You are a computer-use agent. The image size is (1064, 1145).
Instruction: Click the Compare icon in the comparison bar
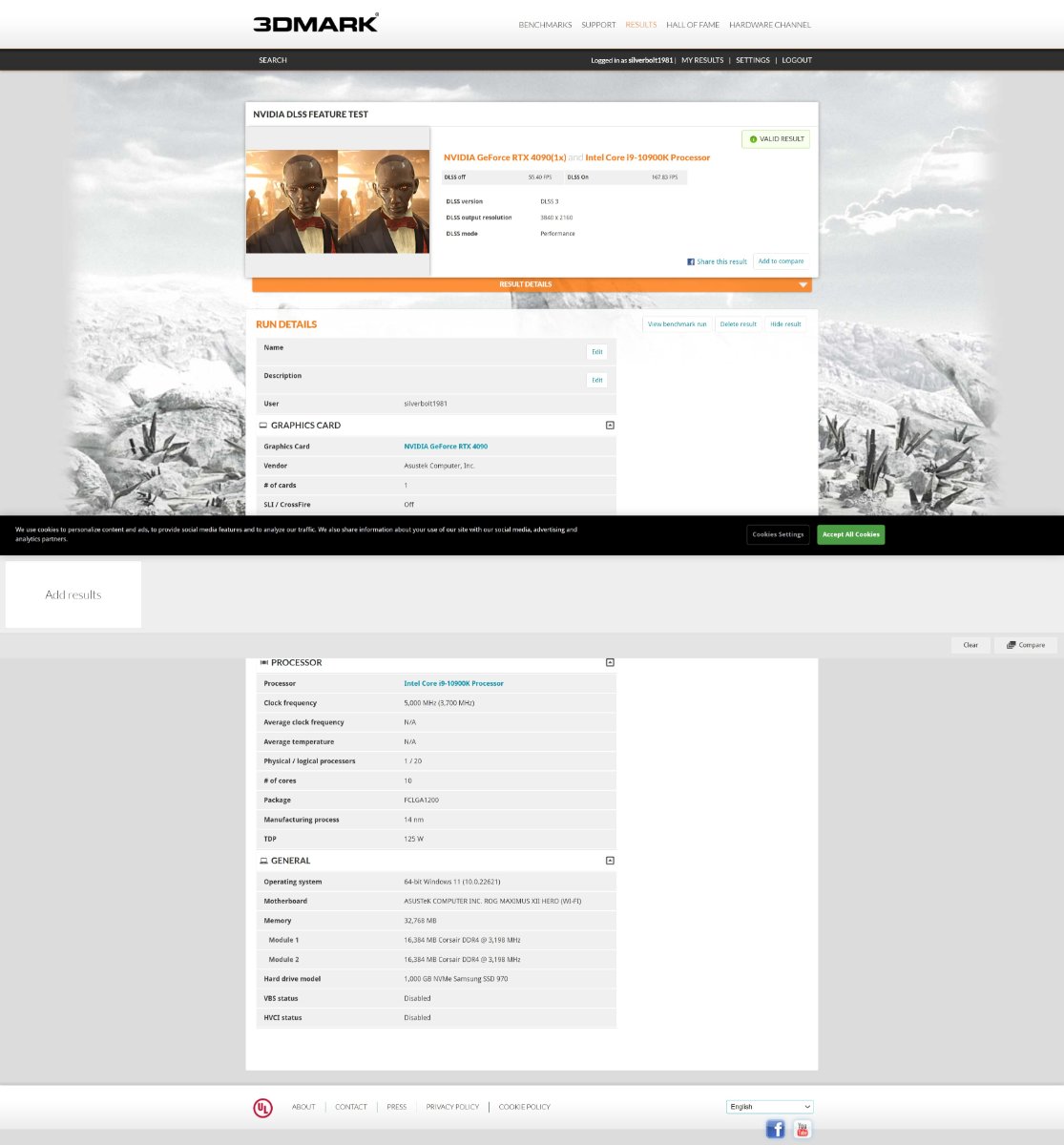(x=1011, y=645)
